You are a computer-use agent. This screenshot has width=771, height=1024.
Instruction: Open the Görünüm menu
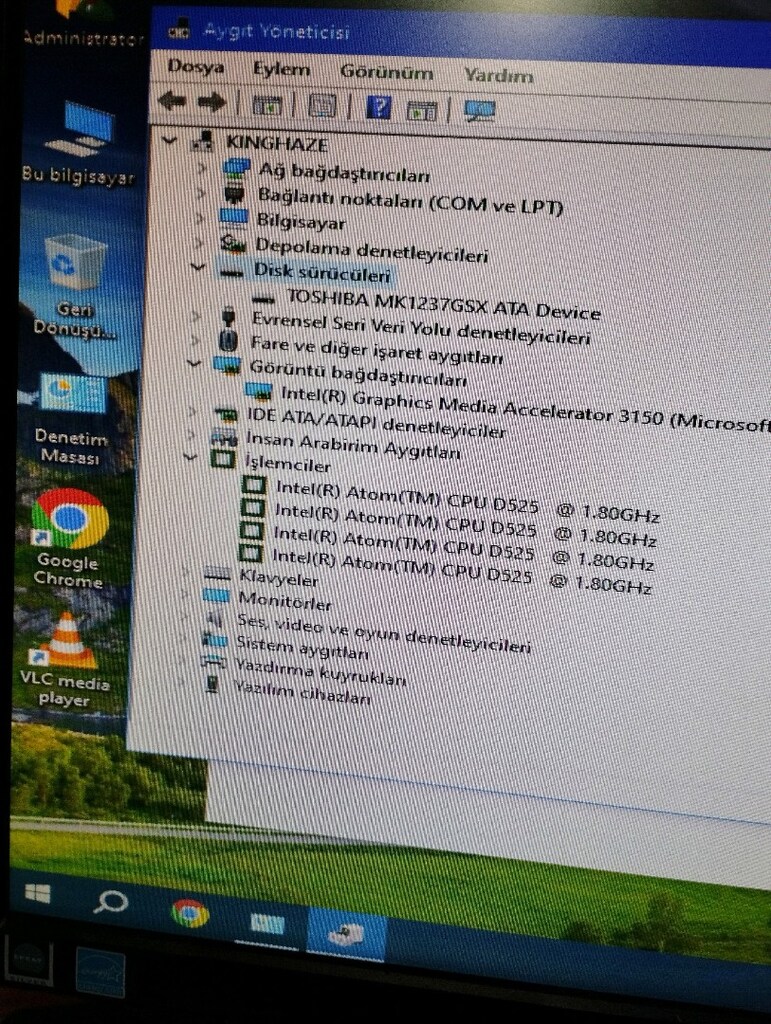click(386, 72)
